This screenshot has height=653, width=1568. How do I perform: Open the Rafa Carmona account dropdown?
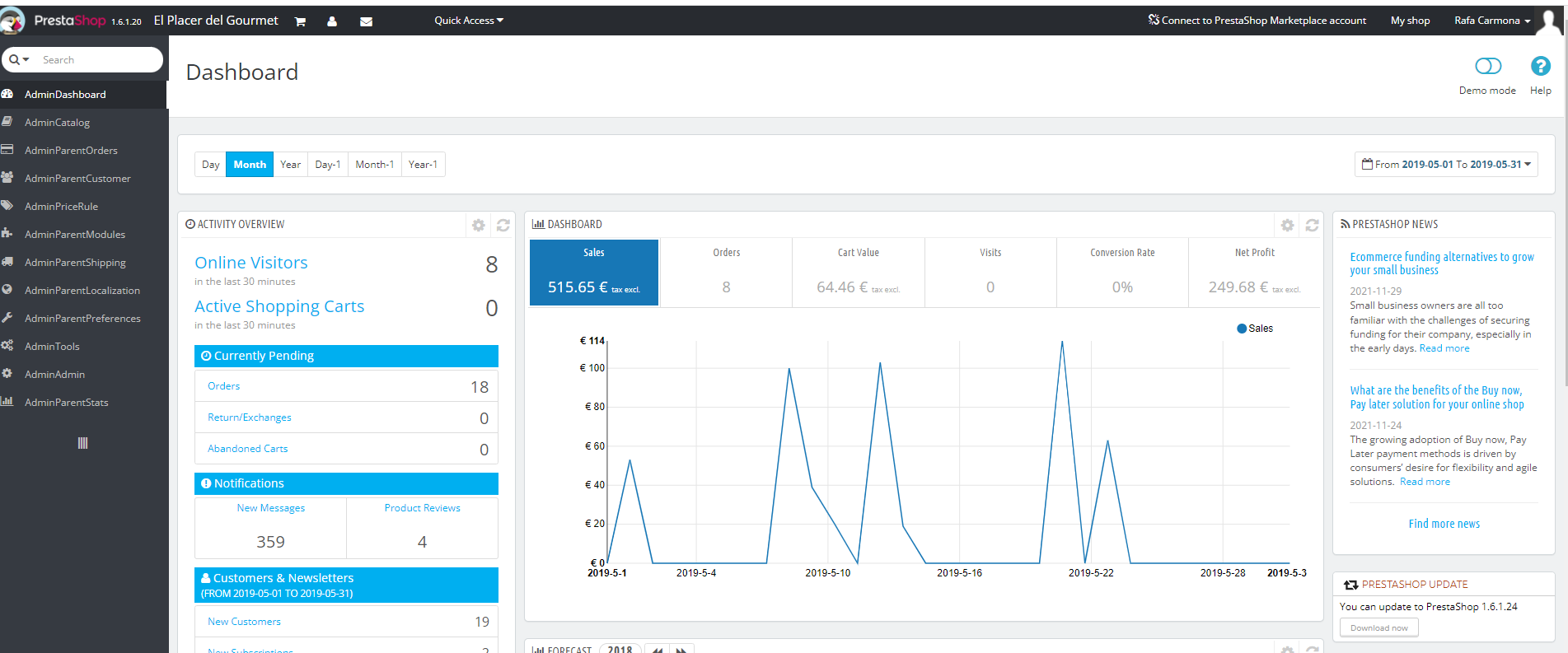[x=1492, y=21]
